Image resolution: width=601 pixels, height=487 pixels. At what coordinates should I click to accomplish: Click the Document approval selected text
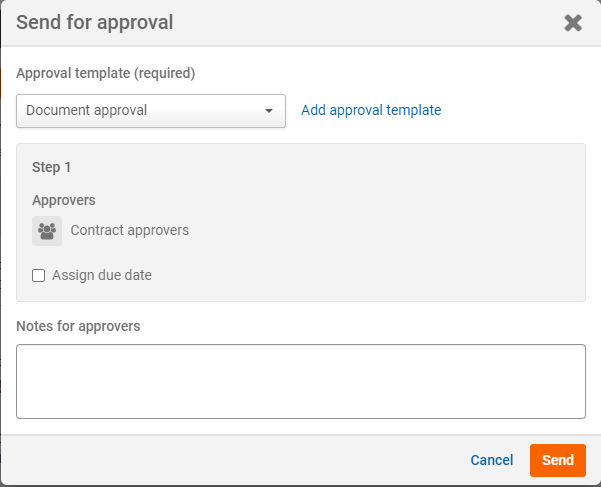coord(87,110)
